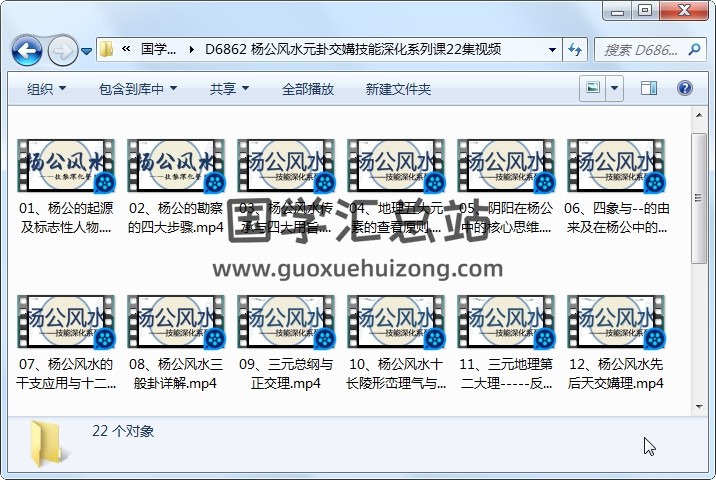The image size is (716, 480).
Task: Open the recent pages dropdown arrow
Action: click(x=86, y=51)
